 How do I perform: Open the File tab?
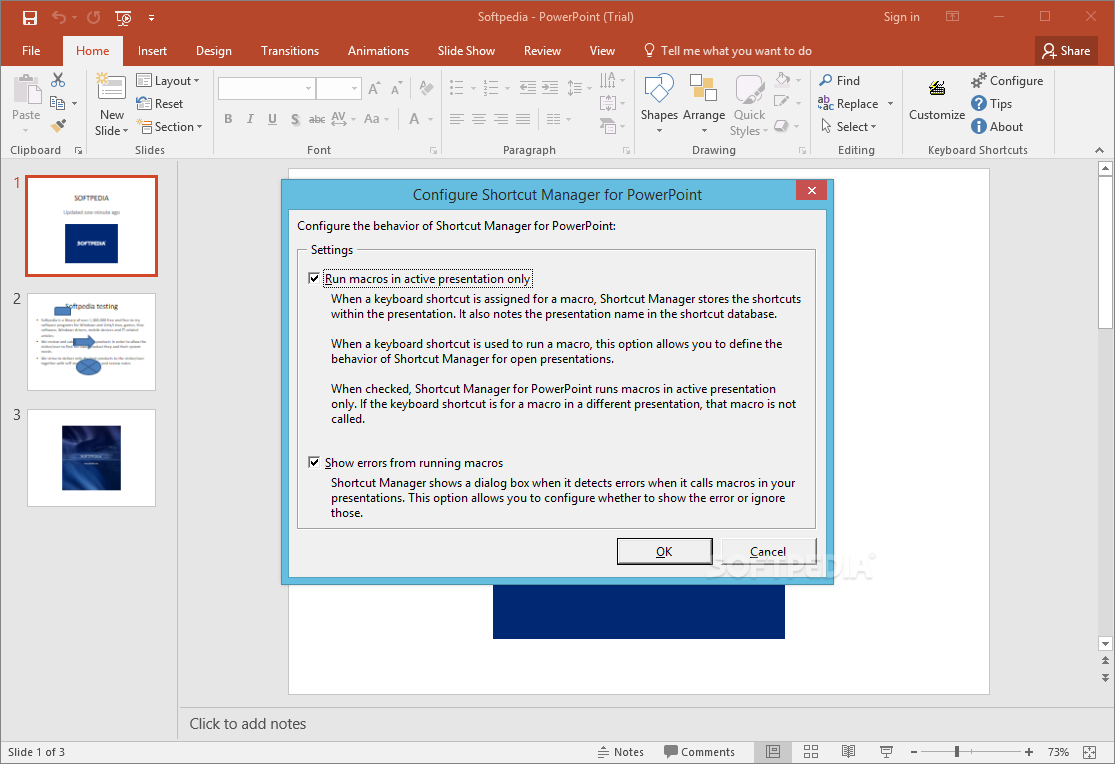point(31,51)
